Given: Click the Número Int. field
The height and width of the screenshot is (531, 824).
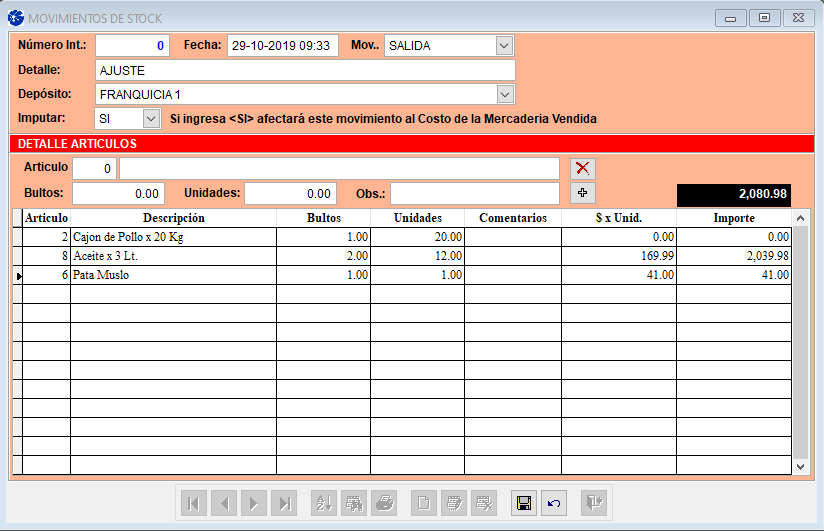Looking at the screenshot, I should point(132,46).
